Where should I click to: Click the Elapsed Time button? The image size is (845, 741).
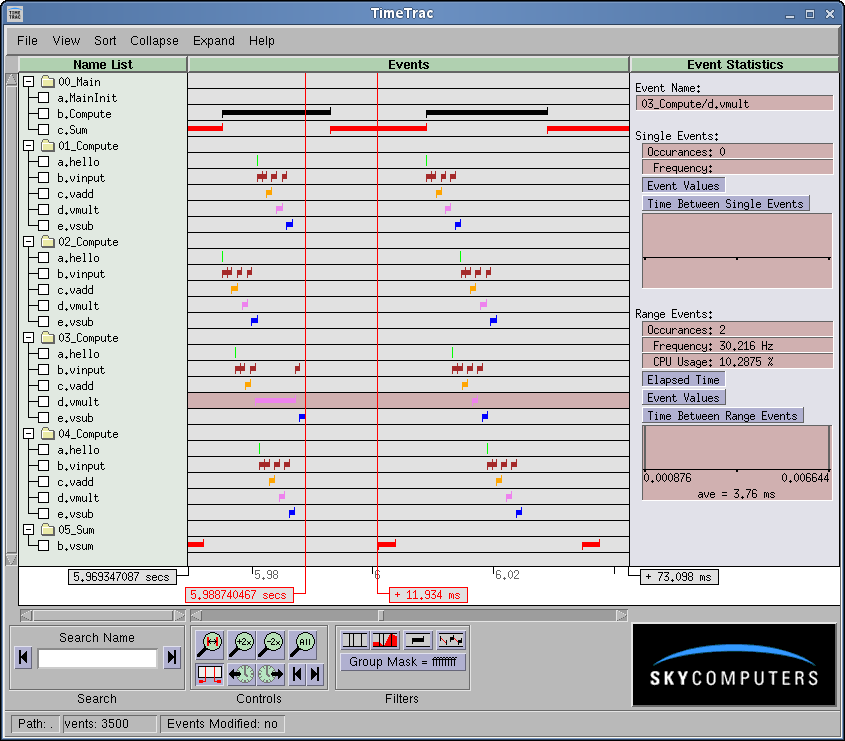pyautogui.click(x=683, y=379)
